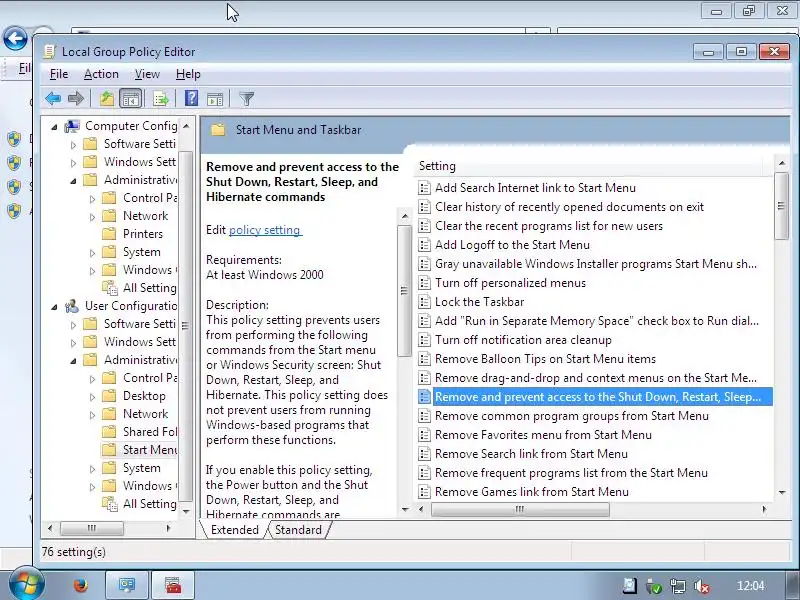Select Remove frequent programs list from the Start Menu
Screen dimensions: 800x600
point(571,472)
